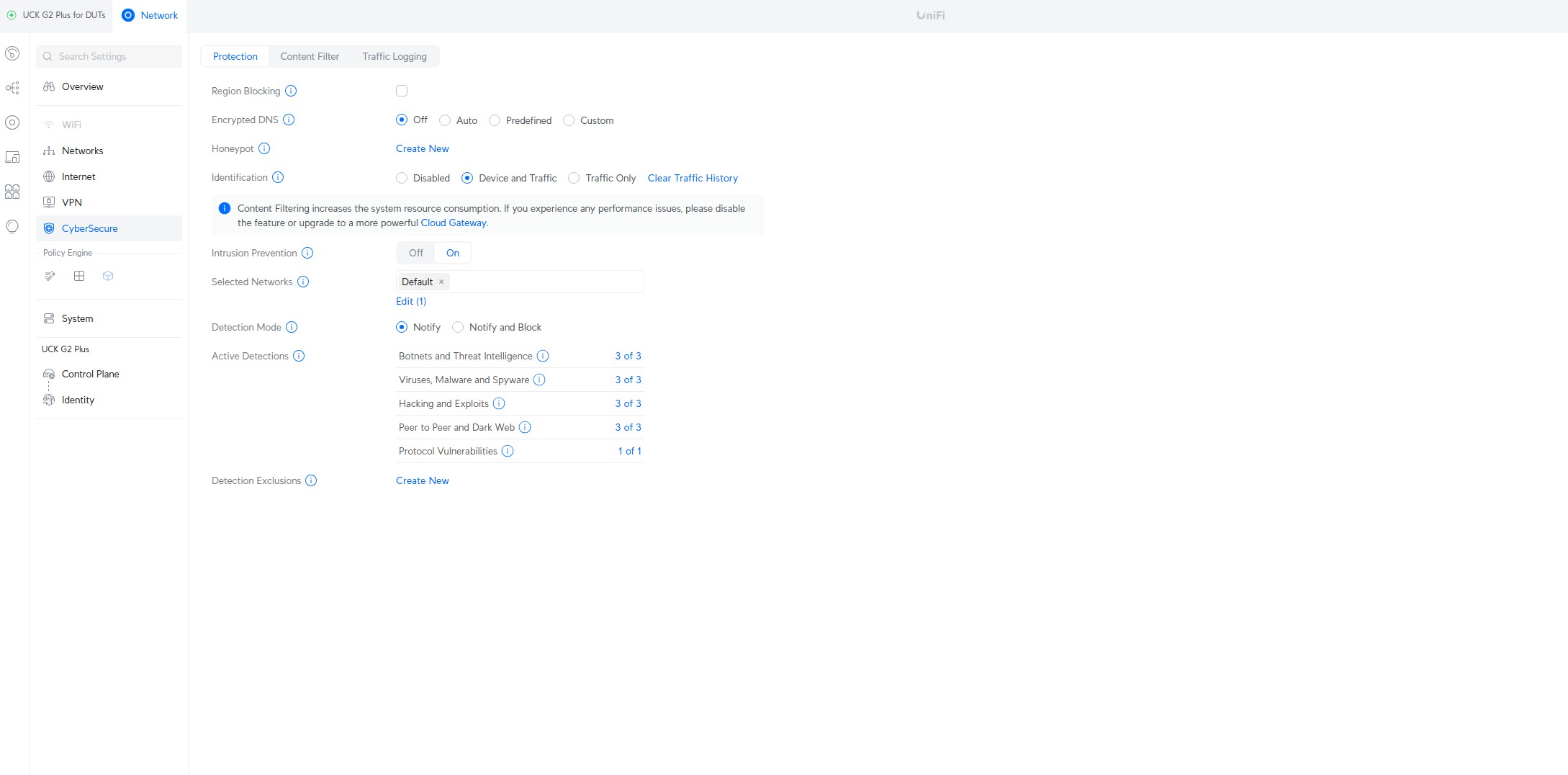Open Control Plane settings
This screenshot has width=1568, height=775.
(109, 374)
